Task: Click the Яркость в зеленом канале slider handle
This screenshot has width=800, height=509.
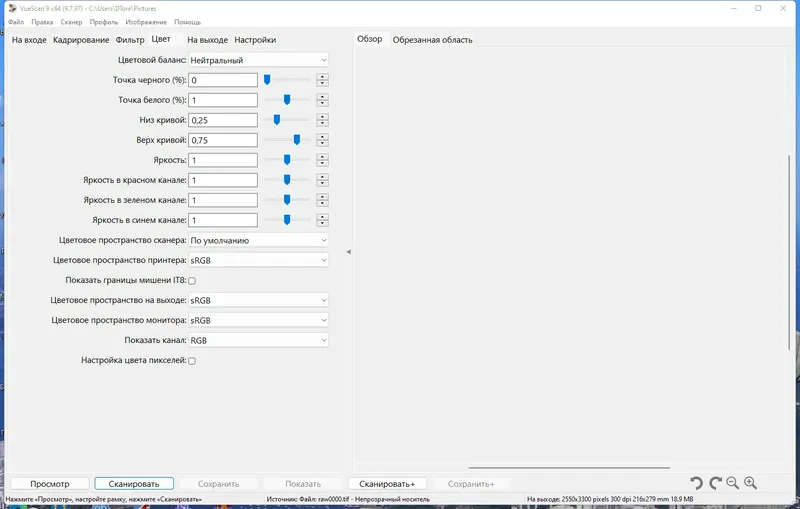Action: [x=287, y=199]
